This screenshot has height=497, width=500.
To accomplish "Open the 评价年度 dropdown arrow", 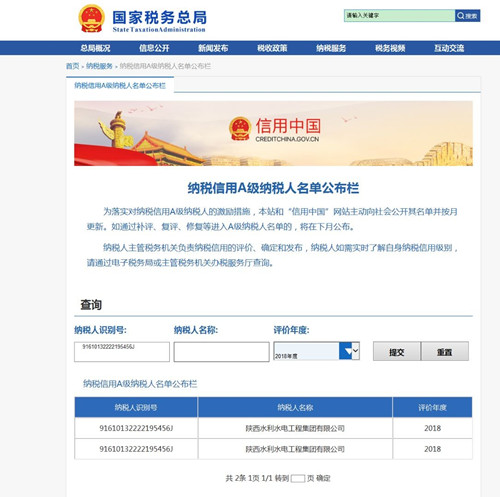I will (349, 351).
